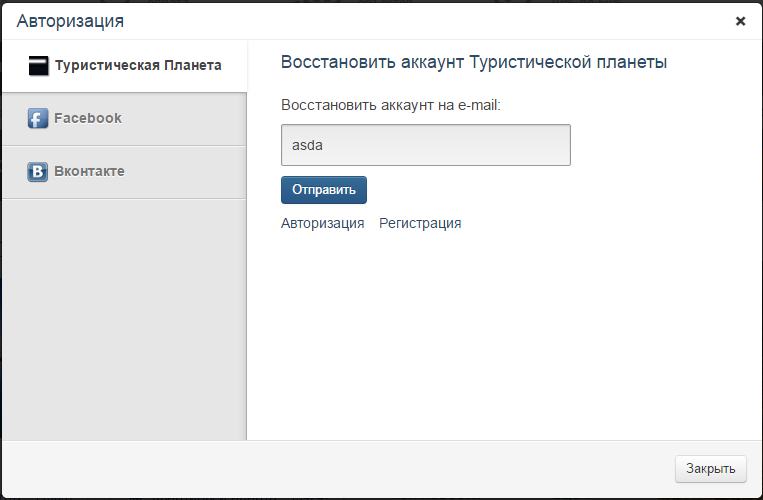Click the label Восстановить аккаунт на e-mail
Screen dimensions: 763x500
click(x=397, y=104)
